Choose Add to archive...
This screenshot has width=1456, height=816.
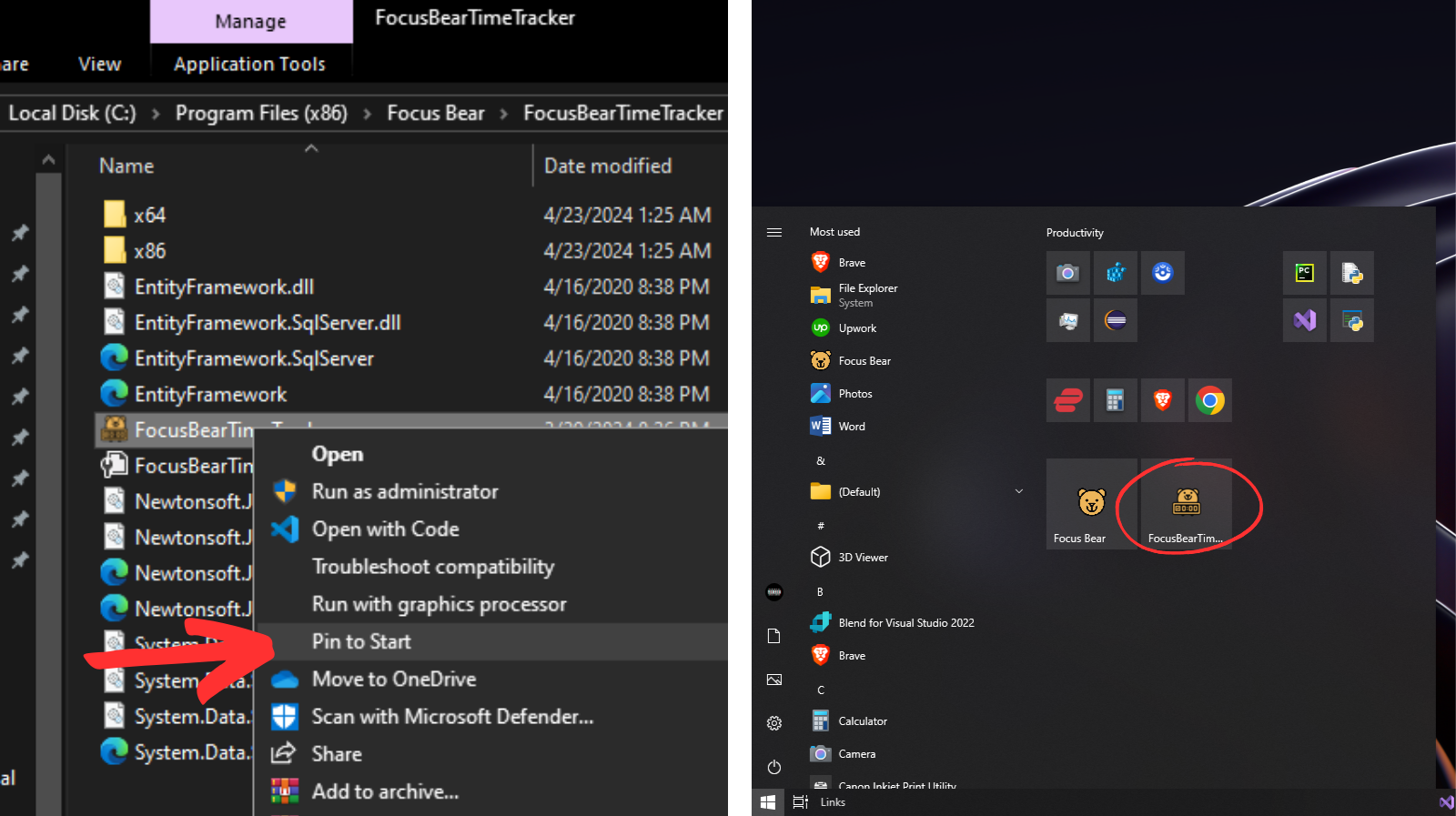[x=492, y=791]
